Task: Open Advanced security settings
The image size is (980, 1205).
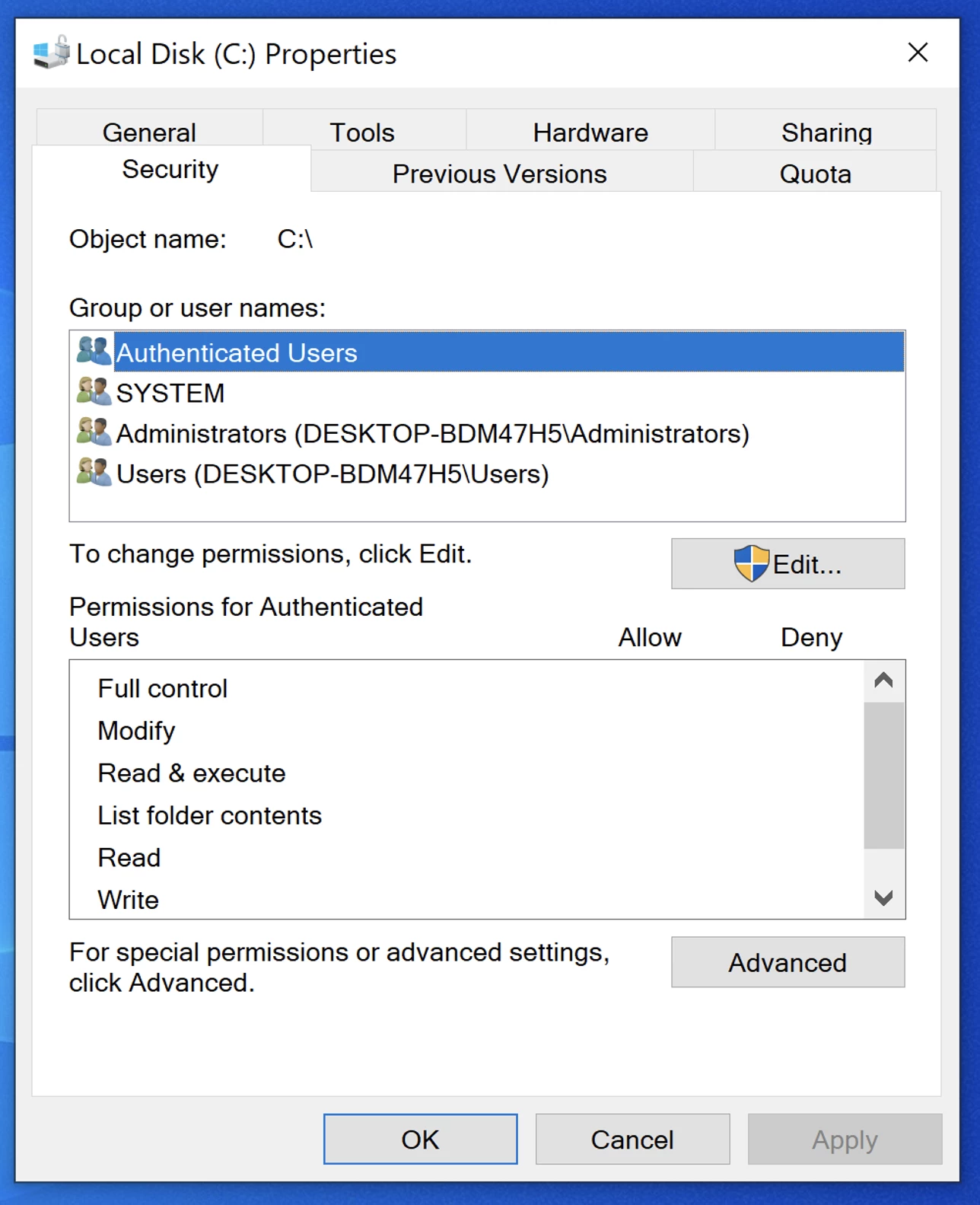Action: coord(787,962)
